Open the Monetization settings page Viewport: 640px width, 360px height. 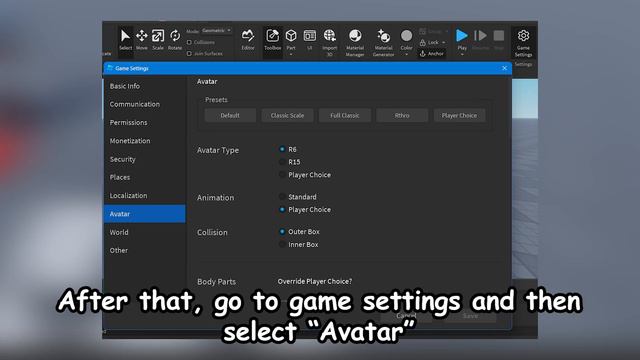point(144,141)
